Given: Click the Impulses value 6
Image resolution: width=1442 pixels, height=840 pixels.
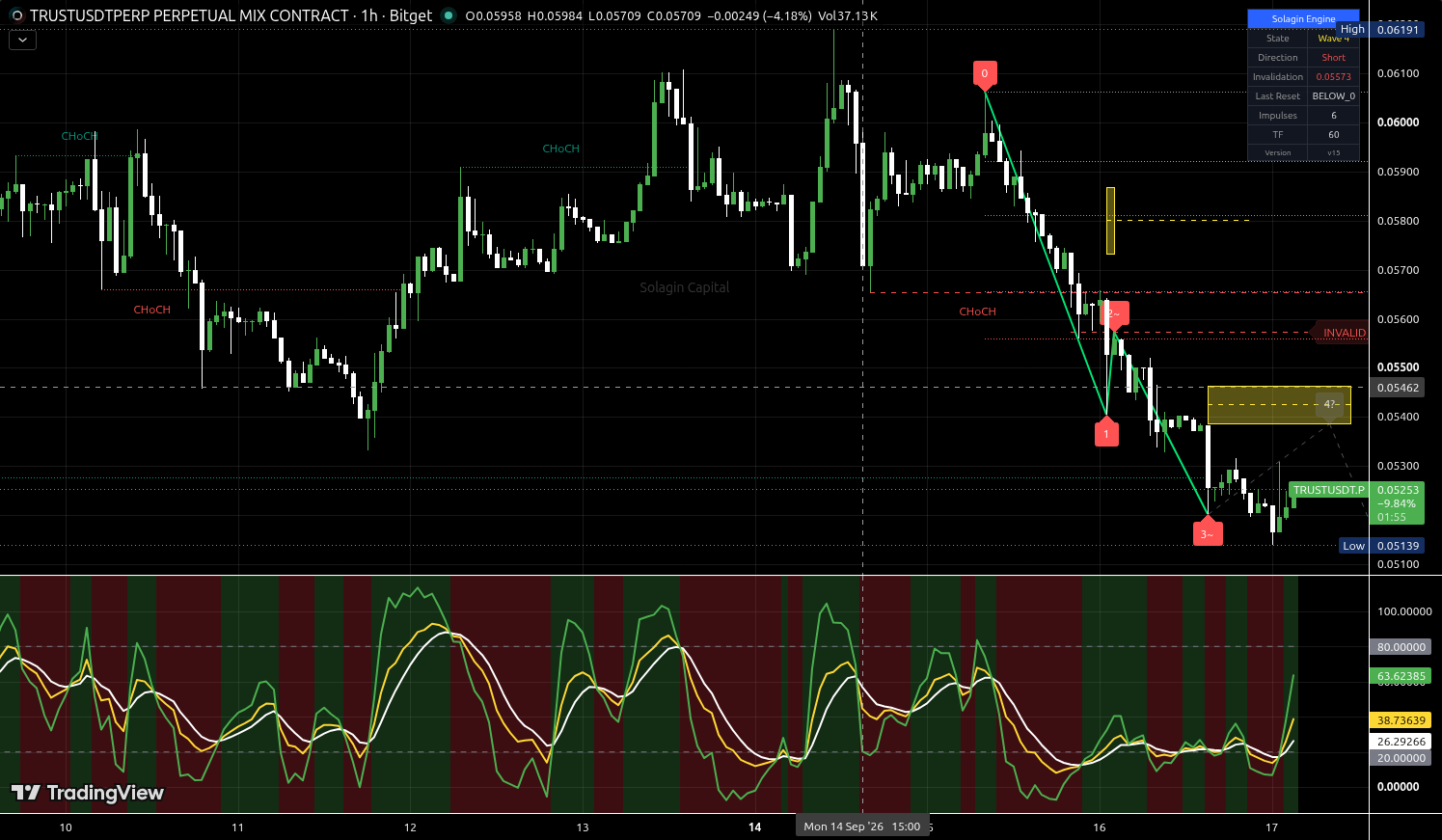Looking at the screenshot, I should pos(1333,116).
